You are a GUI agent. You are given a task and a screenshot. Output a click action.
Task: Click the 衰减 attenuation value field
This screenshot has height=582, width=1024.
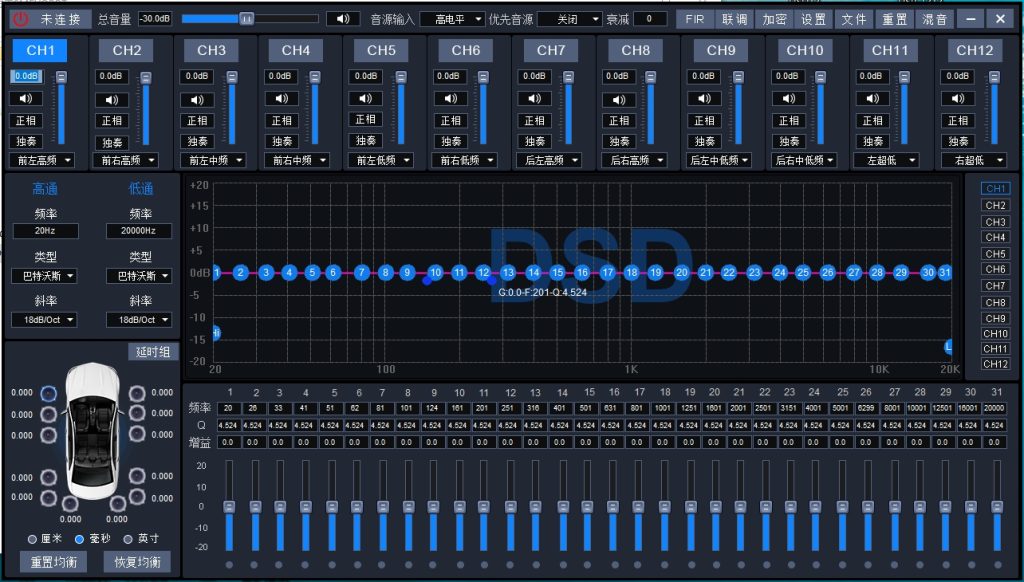pos(650,19)
